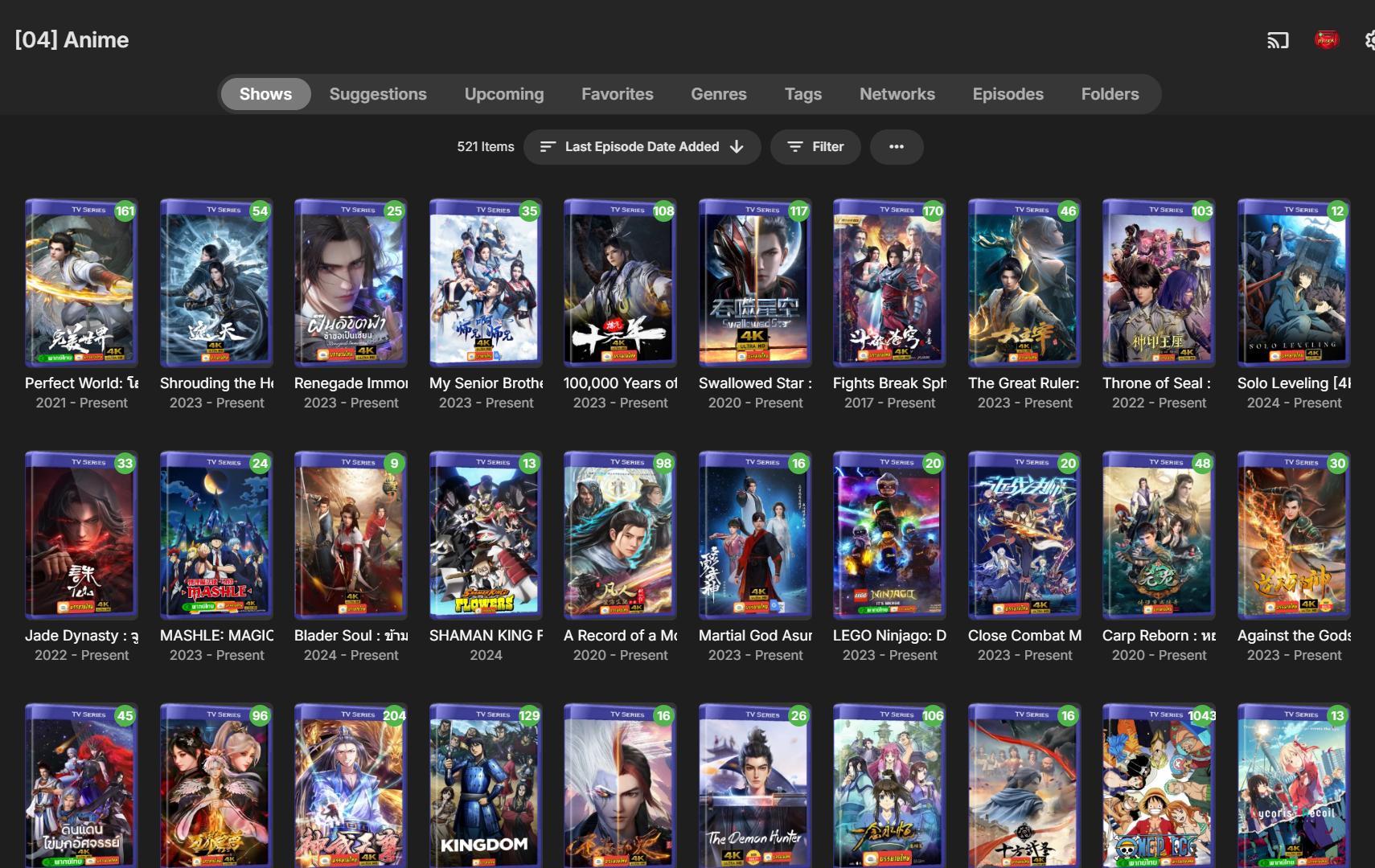Open Shrouding the Heavens poster
The height and width of the screenshot is (868, 1375).
pos(216,283)
